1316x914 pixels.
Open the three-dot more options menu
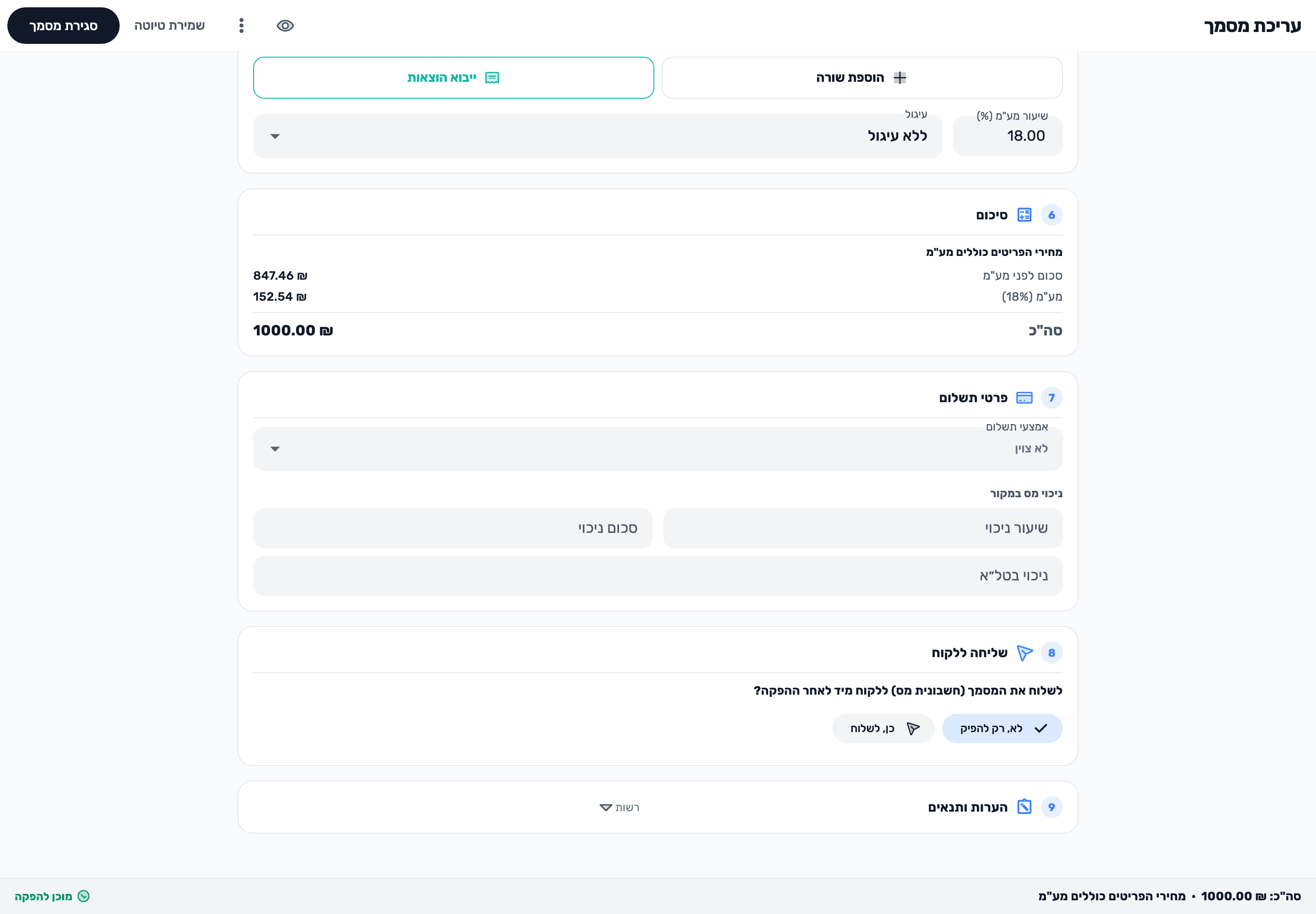click(241, 26)
